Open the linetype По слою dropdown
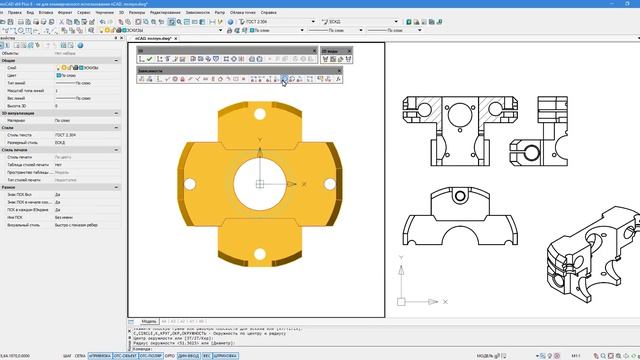This screenshot has width=640, height=360. point(360,30)
